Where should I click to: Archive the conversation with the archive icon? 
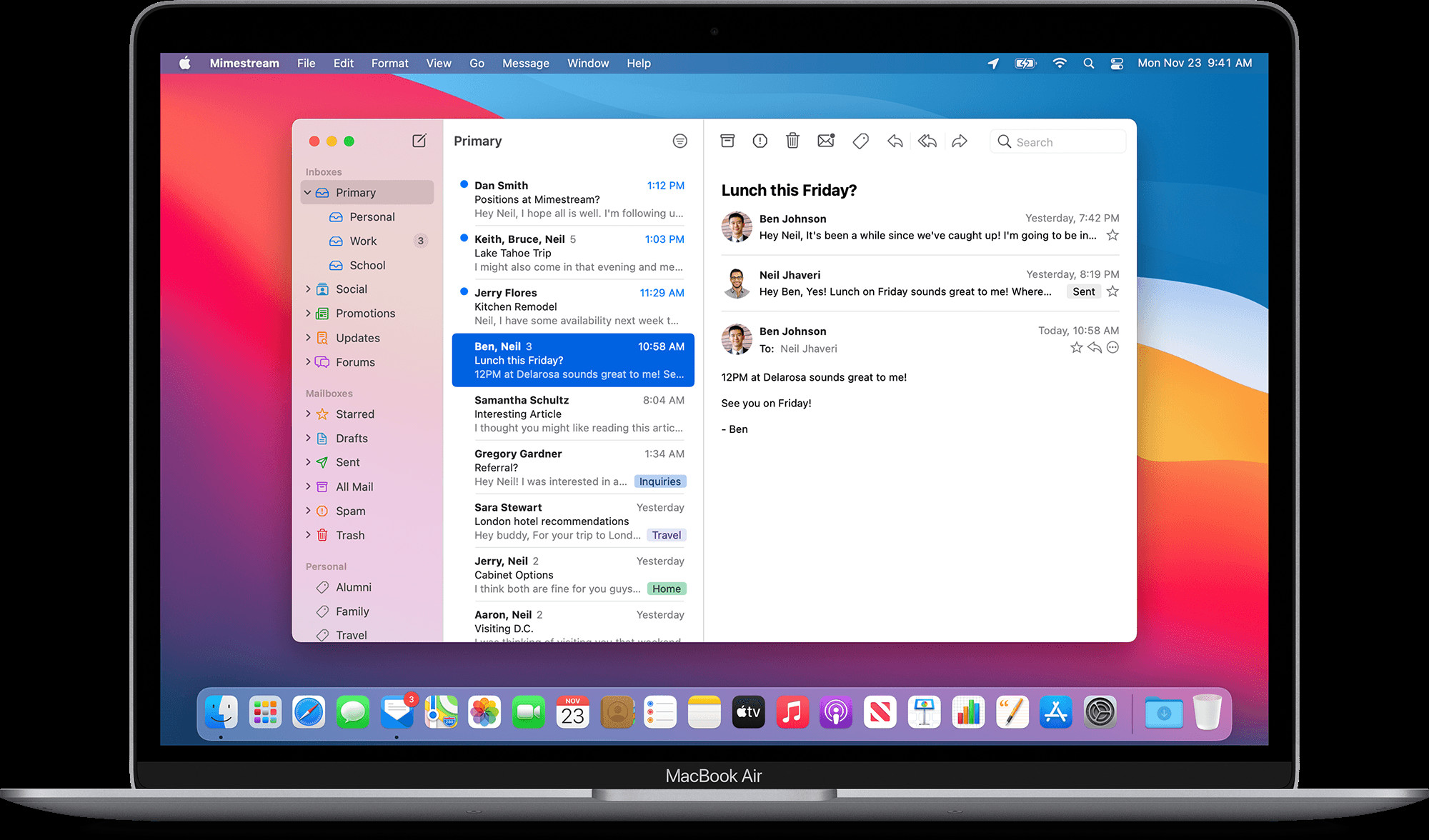pos(727,141)
